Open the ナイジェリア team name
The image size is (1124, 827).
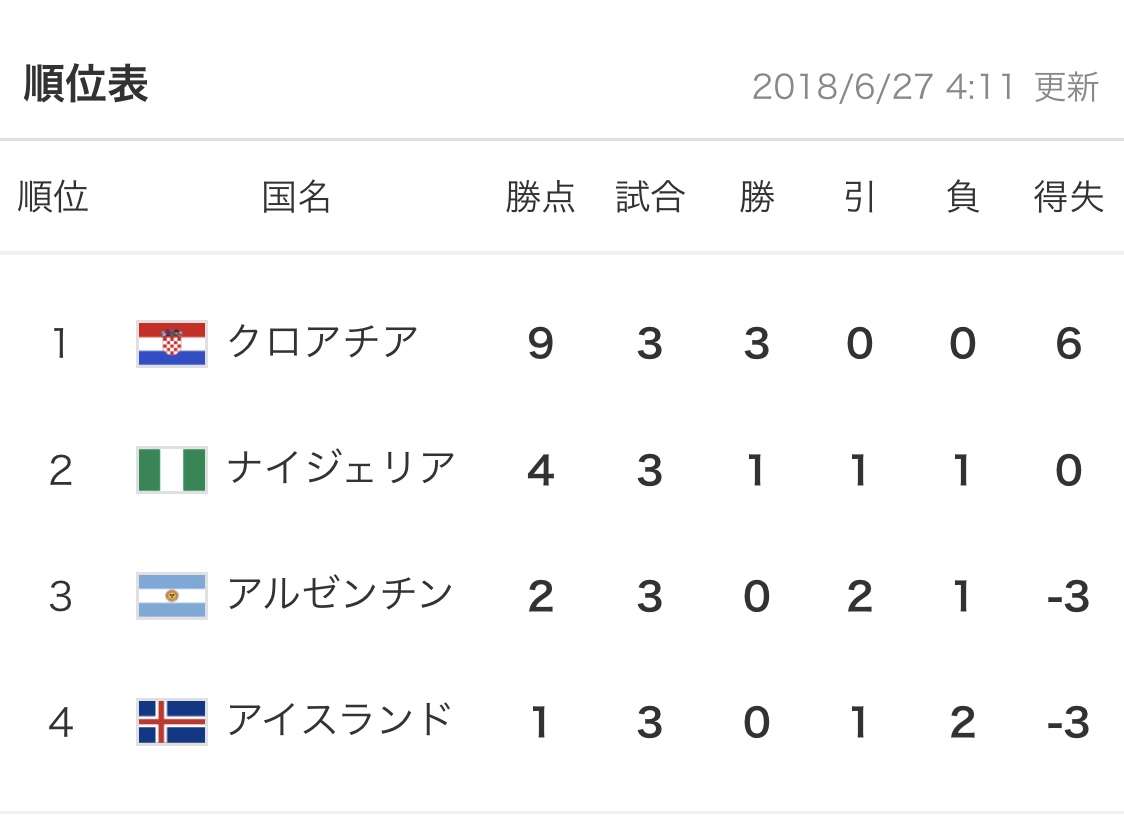pyautogui.click(x=341, y=468)
